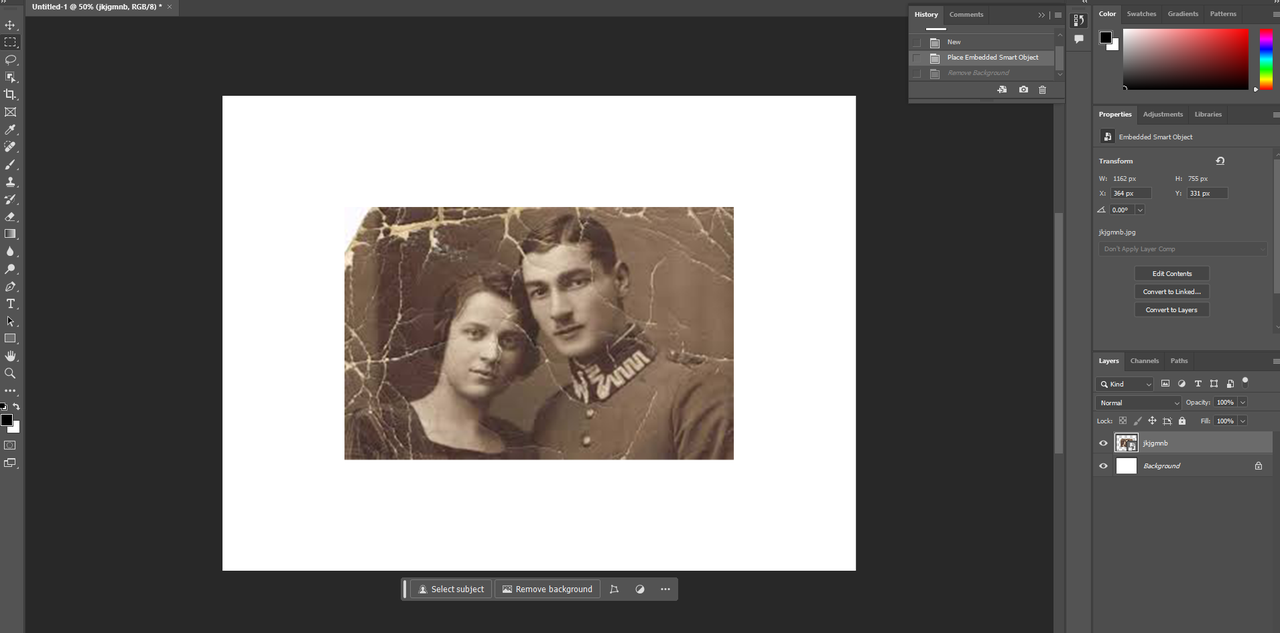
Task: Open the Don't Apply Layer Comp dropdown
Action: pyautogui.click(x=1183, y=249)
